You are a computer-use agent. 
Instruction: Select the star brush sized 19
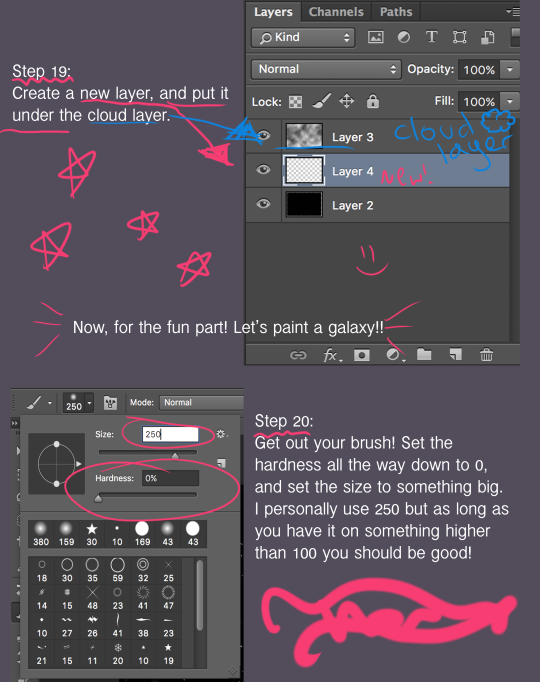click(x=168, y=654)
